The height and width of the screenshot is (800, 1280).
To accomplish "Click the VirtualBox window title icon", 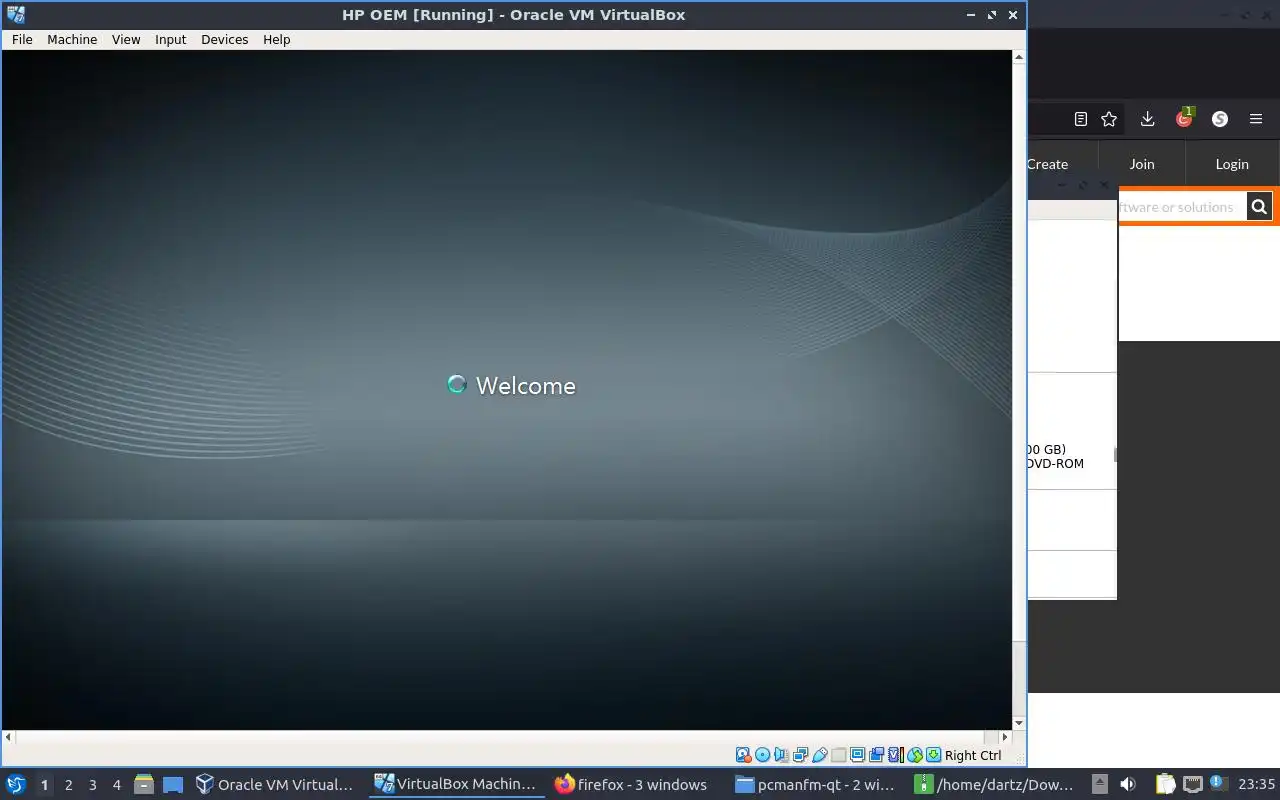I will tap(15, 14).
